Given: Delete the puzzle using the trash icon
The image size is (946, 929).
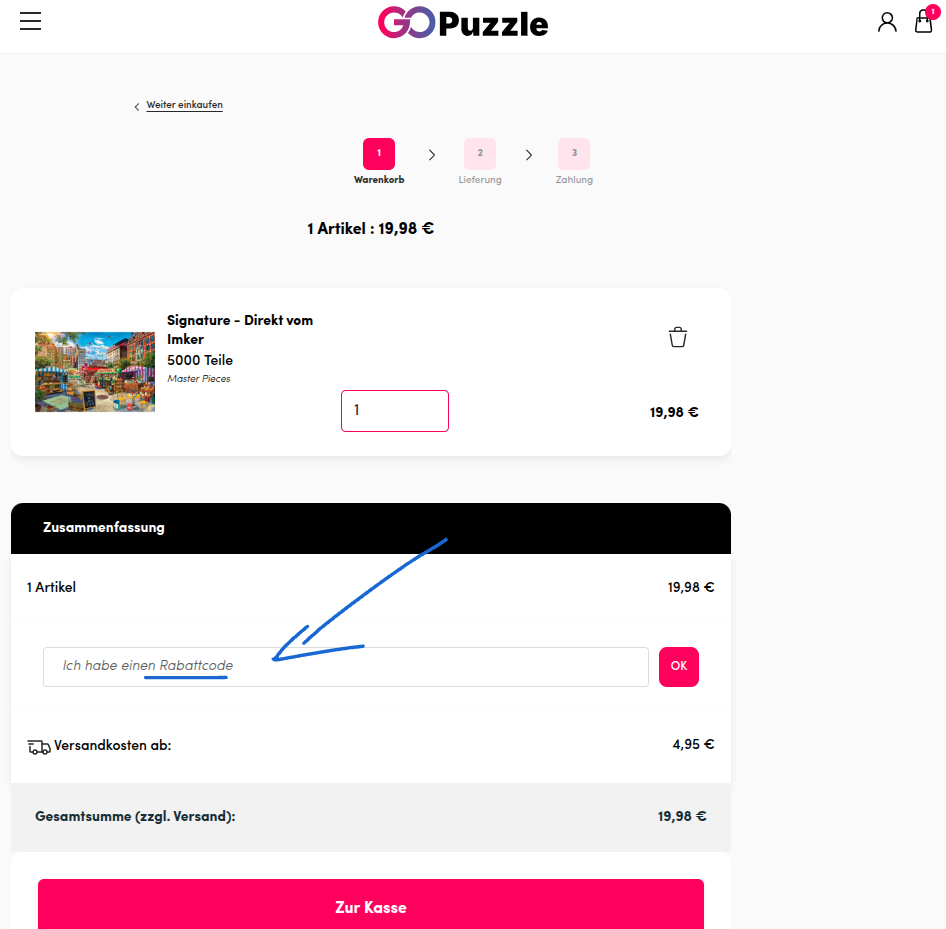Looking at the screenshot, I should [x=677, y=337].
